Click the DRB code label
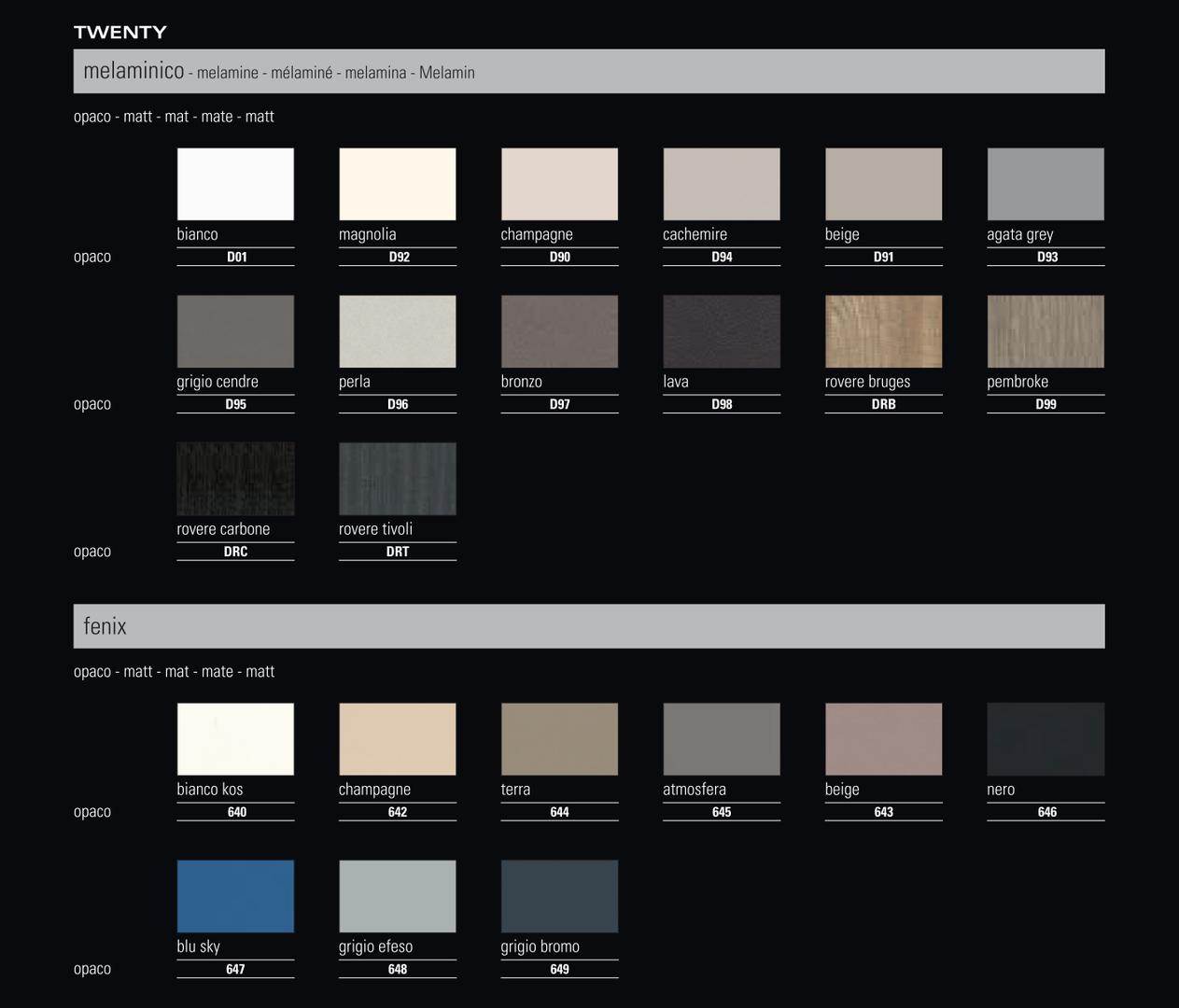The image size is (1179, 1008). [884, 404]
